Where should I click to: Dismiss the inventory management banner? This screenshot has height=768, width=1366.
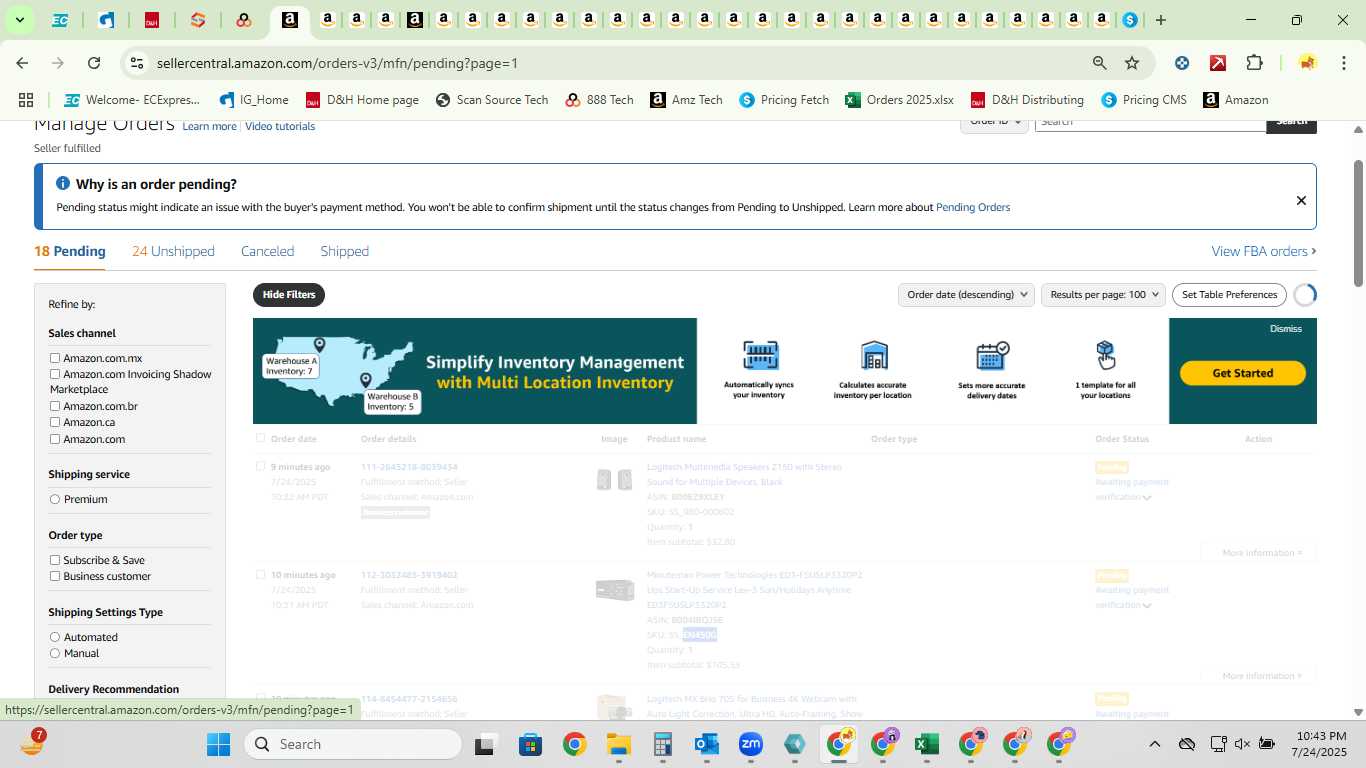[1286, 329]
